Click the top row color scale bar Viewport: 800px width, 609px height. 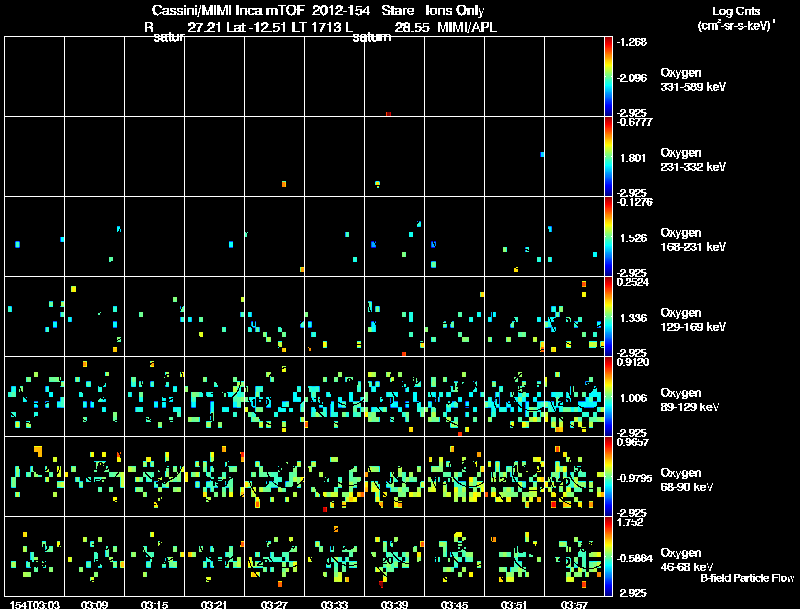608,77
